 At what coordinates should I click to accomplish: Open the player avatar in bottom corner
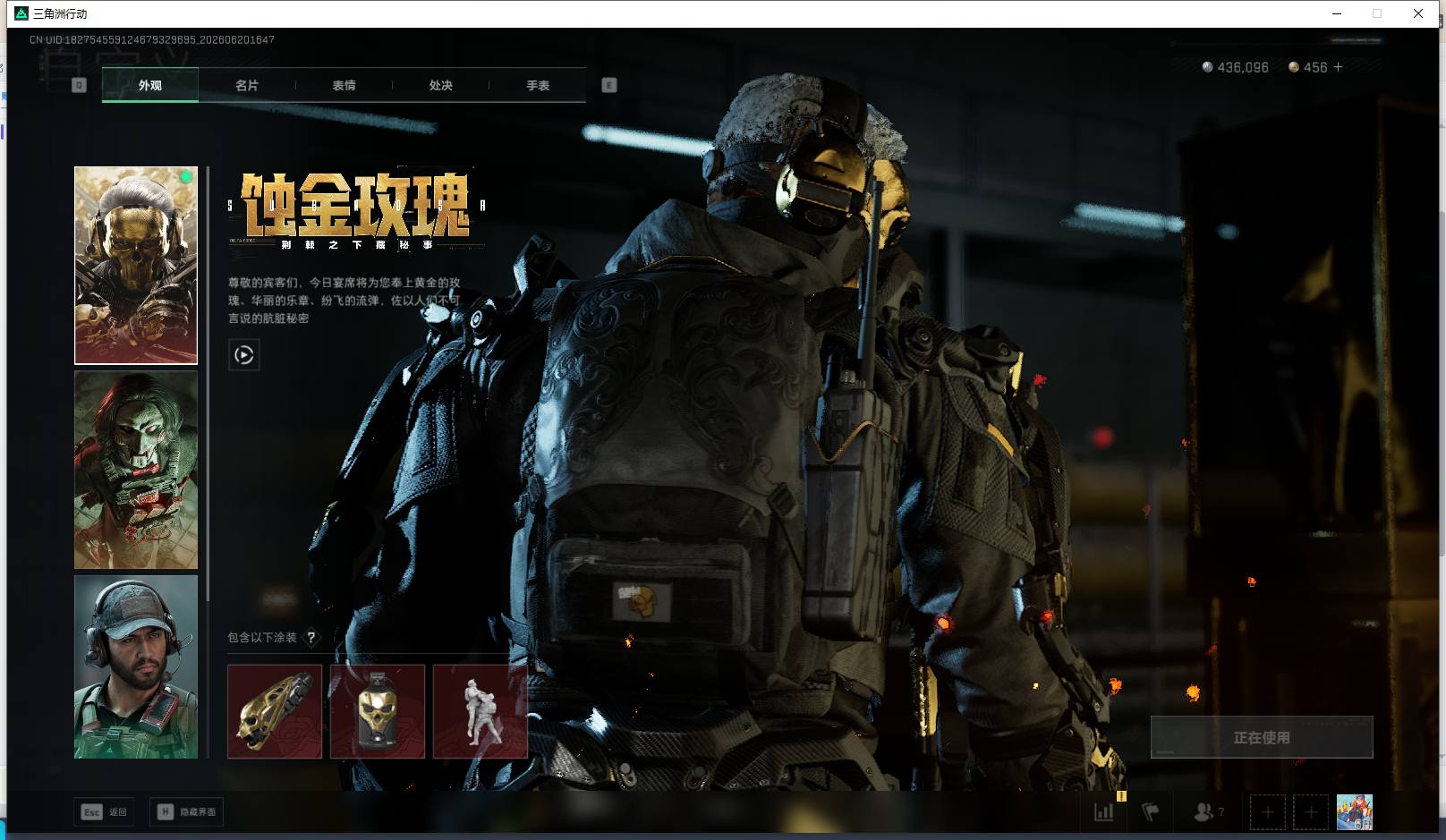tap(1355, 812)
